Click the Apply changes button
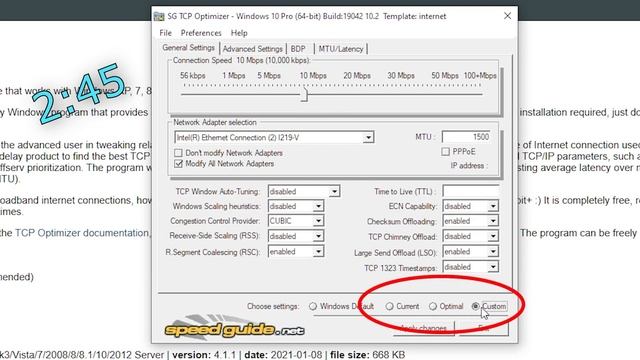 424,329
